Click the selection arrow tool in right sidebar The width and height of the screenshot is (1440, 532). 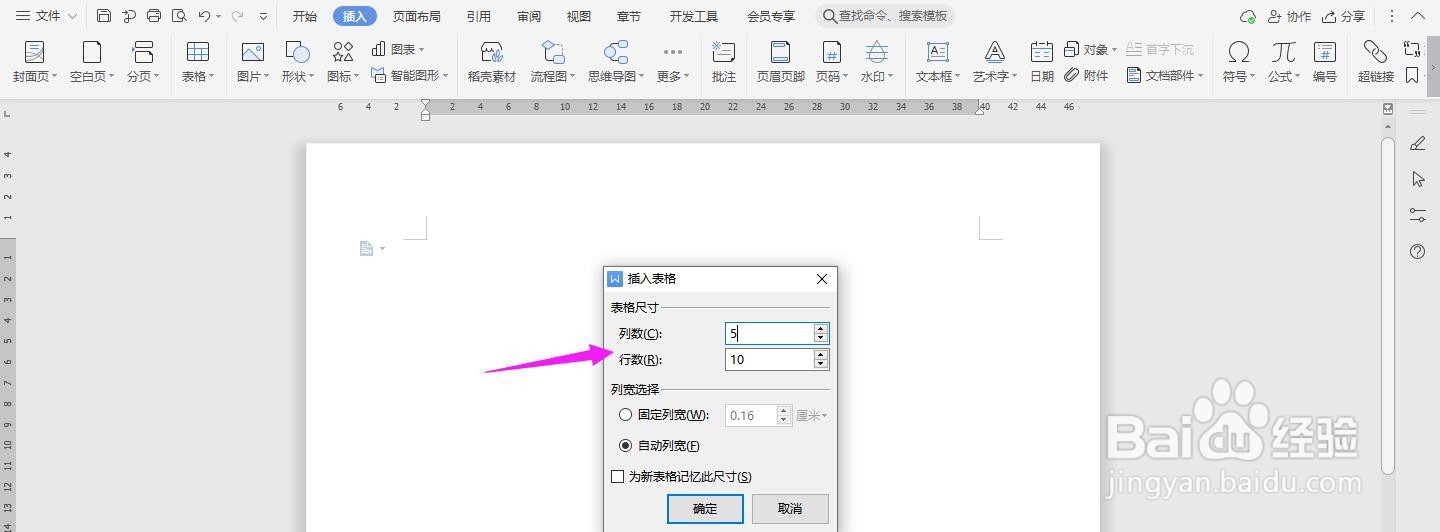click(x=1417, y=179)
